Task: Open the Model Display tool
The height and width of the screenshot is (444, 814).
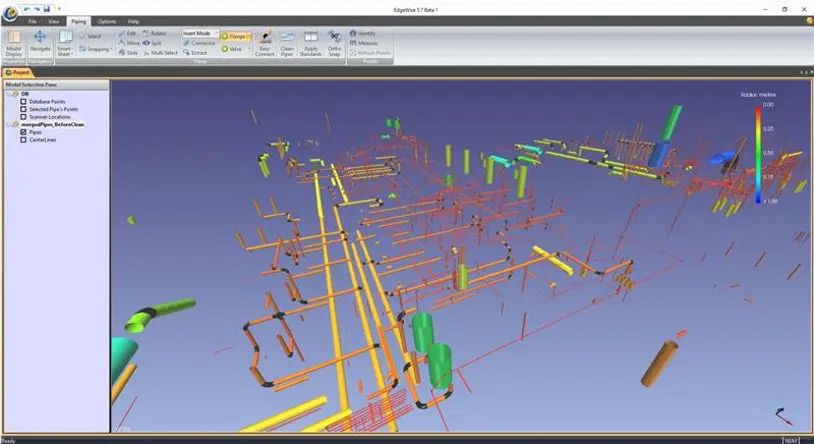Action: pos(14,43)
